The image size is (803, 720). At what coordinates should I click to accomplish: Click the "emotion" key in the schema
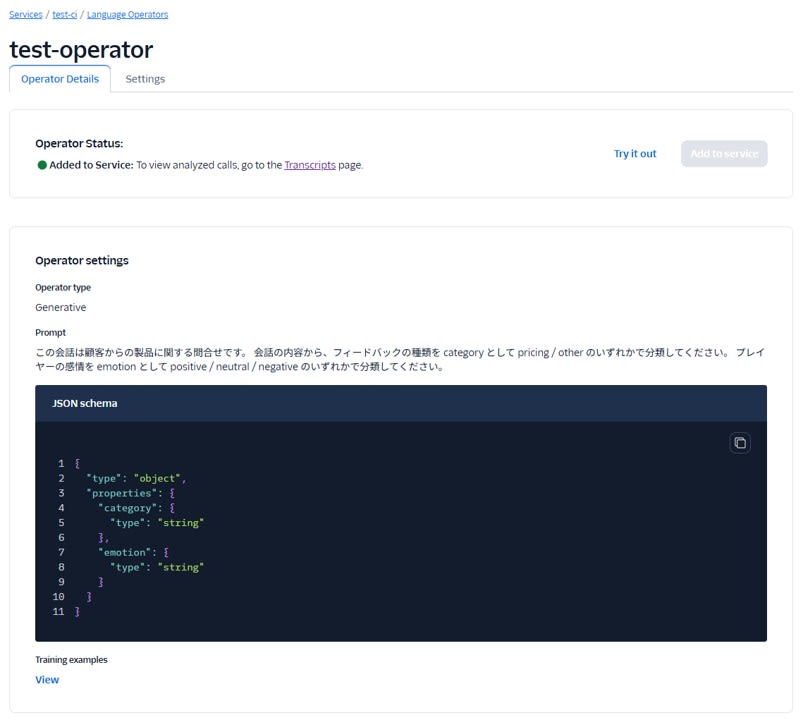pyautogui.click(x=124, y=552)
